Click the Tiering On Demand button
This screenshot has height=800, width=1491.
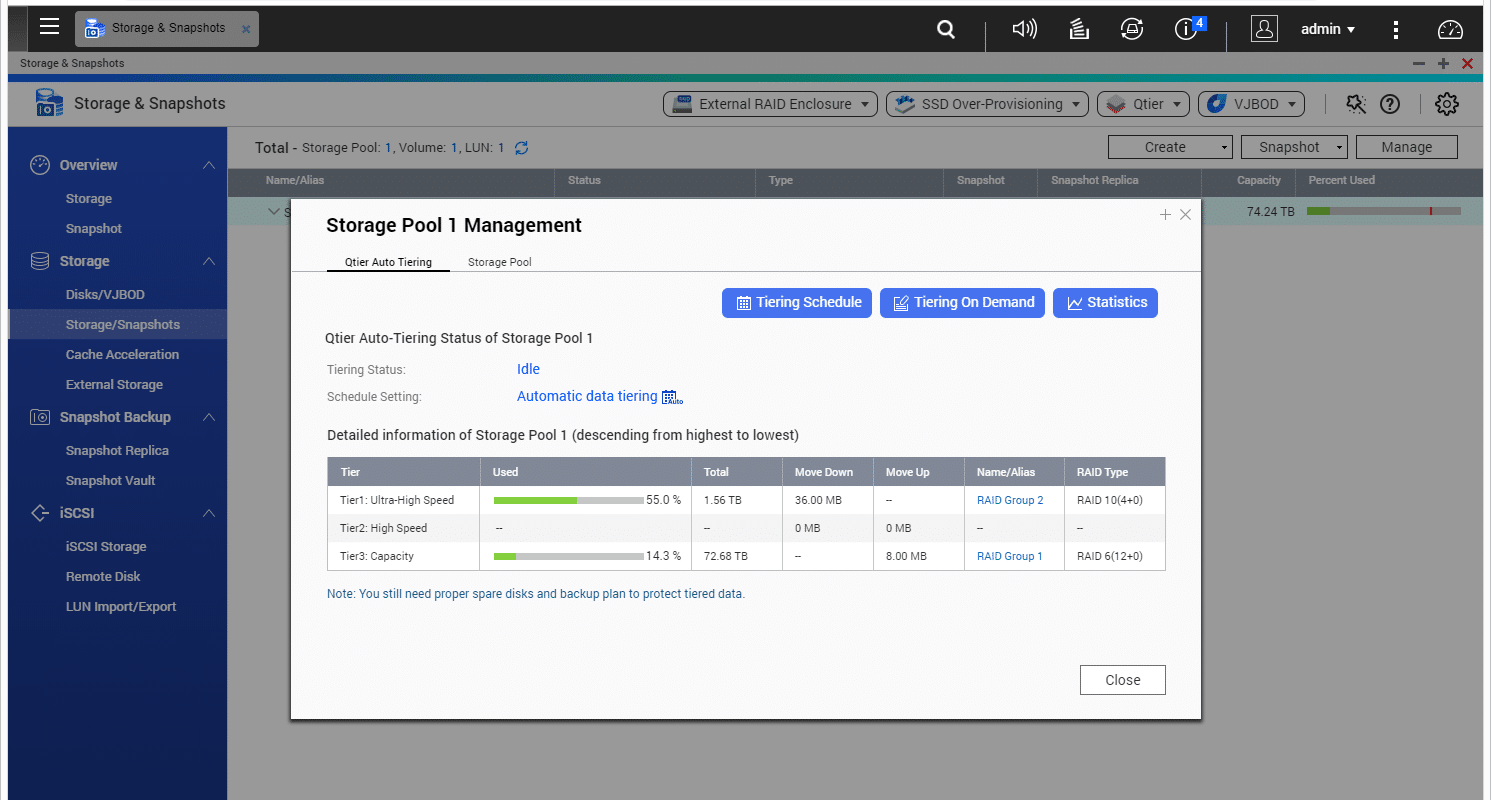coord(963,303)
